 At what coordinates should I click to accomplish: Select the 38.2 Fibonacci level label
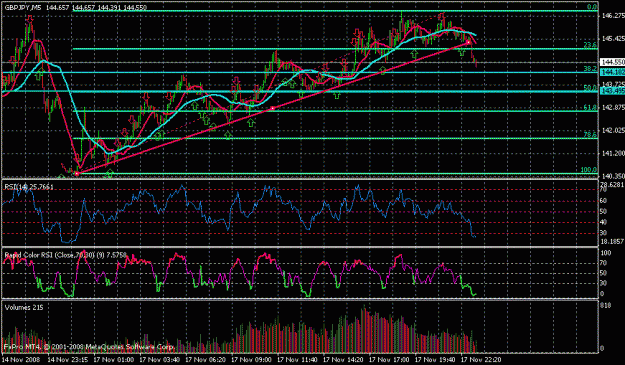pyautogui.click(x=590, y=69)
